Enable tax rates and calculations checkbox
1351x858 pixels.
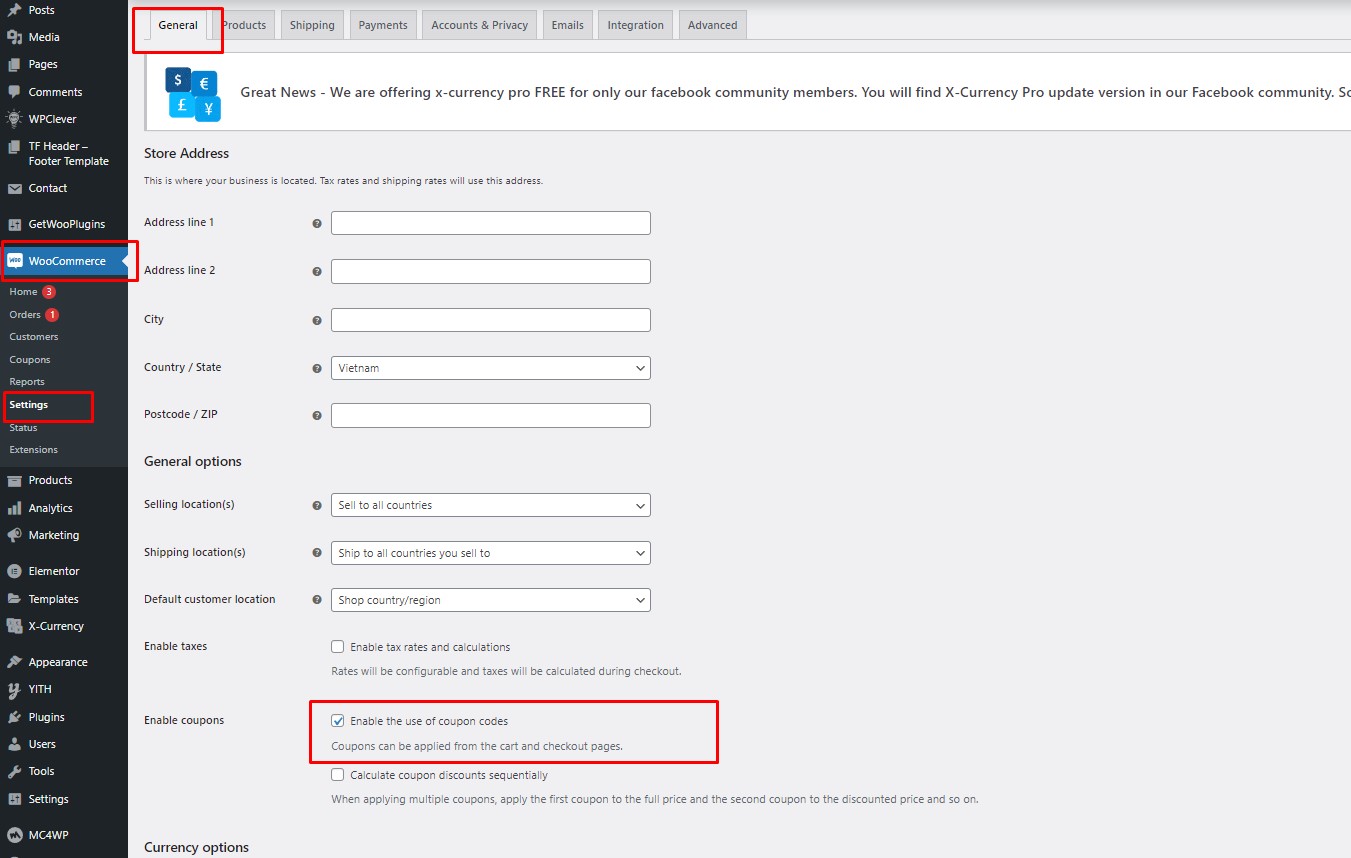338,647
